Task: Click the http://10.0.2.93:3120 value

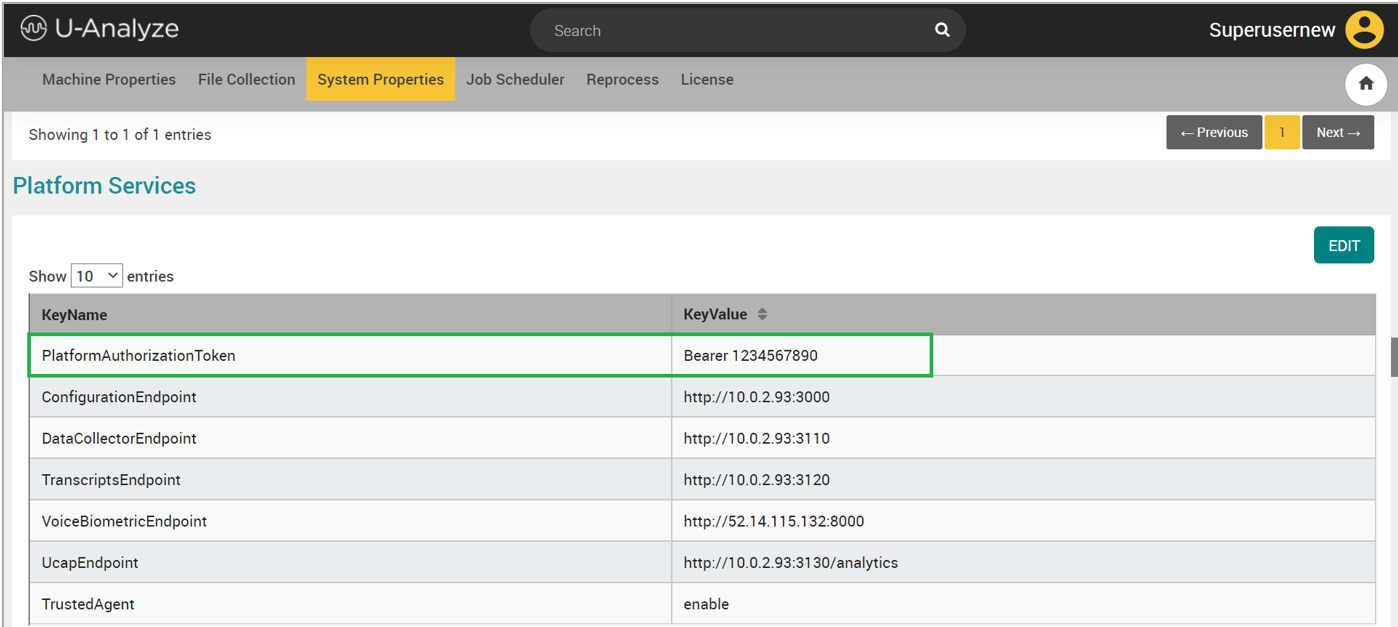Action: click(x=757, y=480)
